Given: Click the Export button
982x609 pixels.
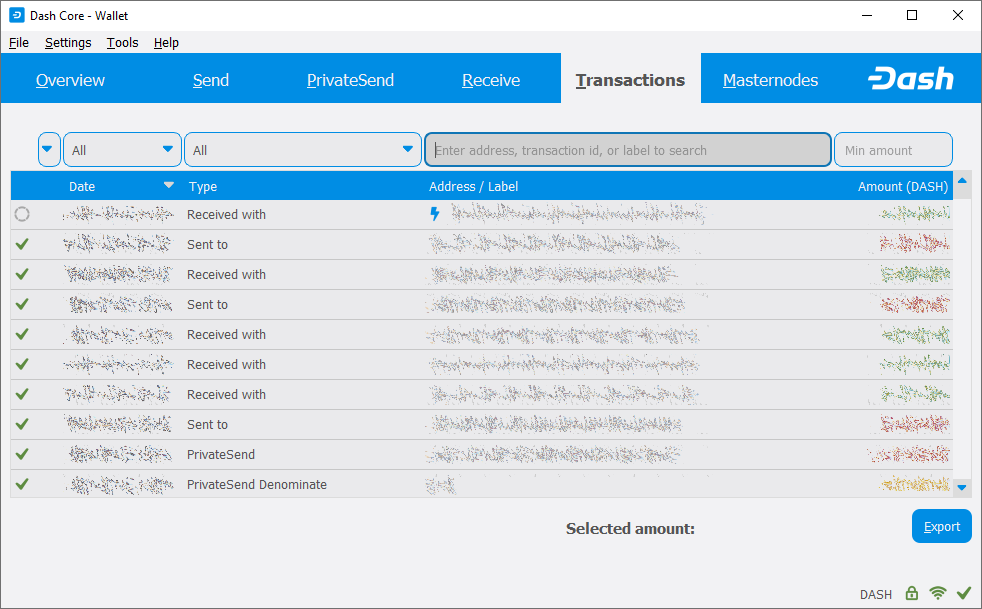Looking at the screenshot, I should pos(941,526).
